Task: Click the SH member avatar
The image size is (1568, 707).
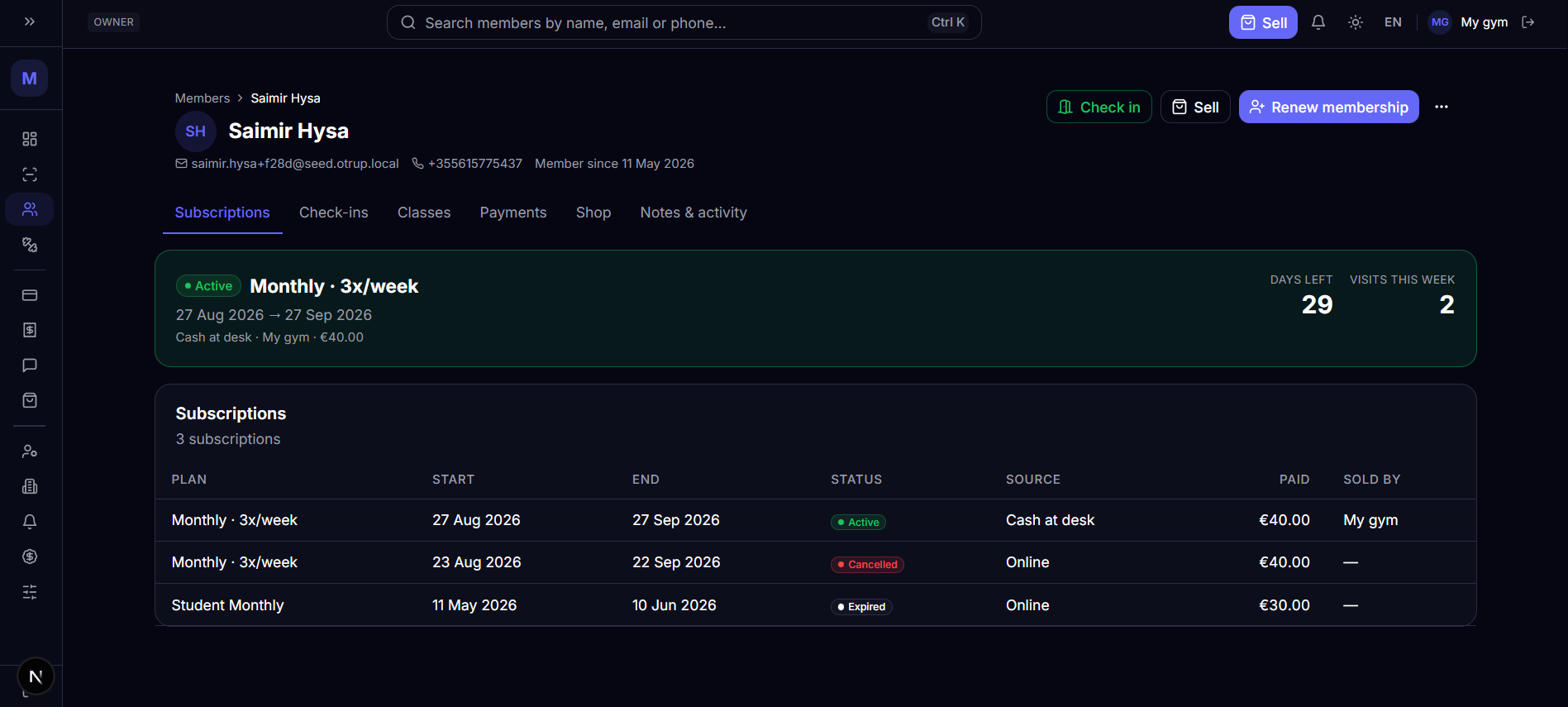Action: [x=196, y=131]
